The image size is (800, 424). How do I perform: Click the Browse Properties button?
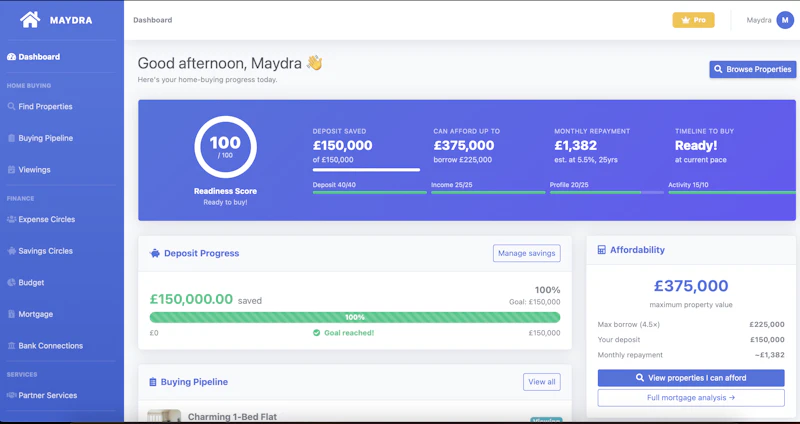pyautogui.click(x=753, y=69)
